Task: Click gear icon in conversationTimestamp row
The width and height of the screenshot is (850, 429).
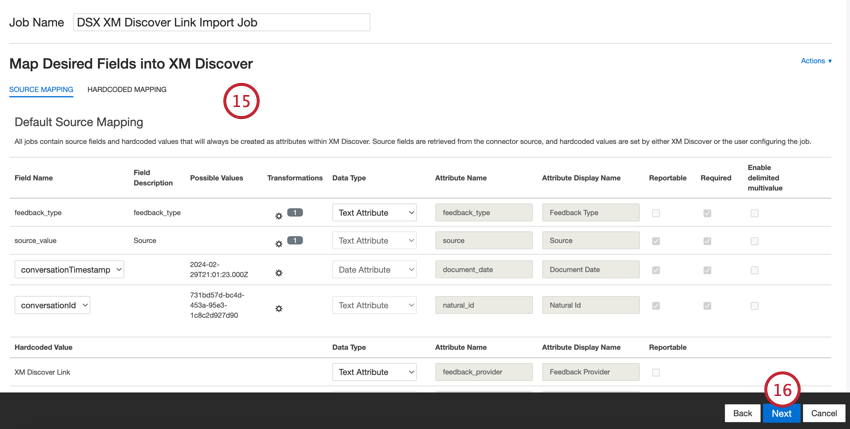Action: coord(279,273)
